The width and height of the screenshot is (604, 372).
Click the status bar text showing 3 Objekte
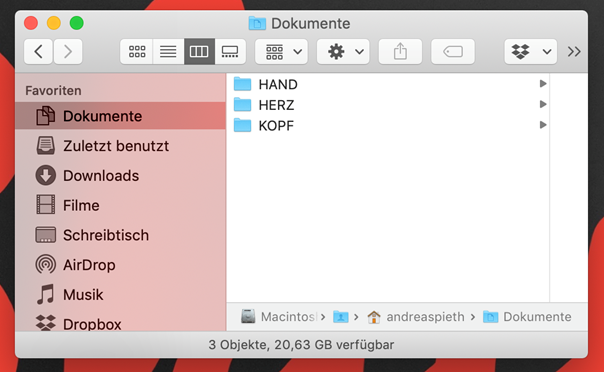coord(301,345)
